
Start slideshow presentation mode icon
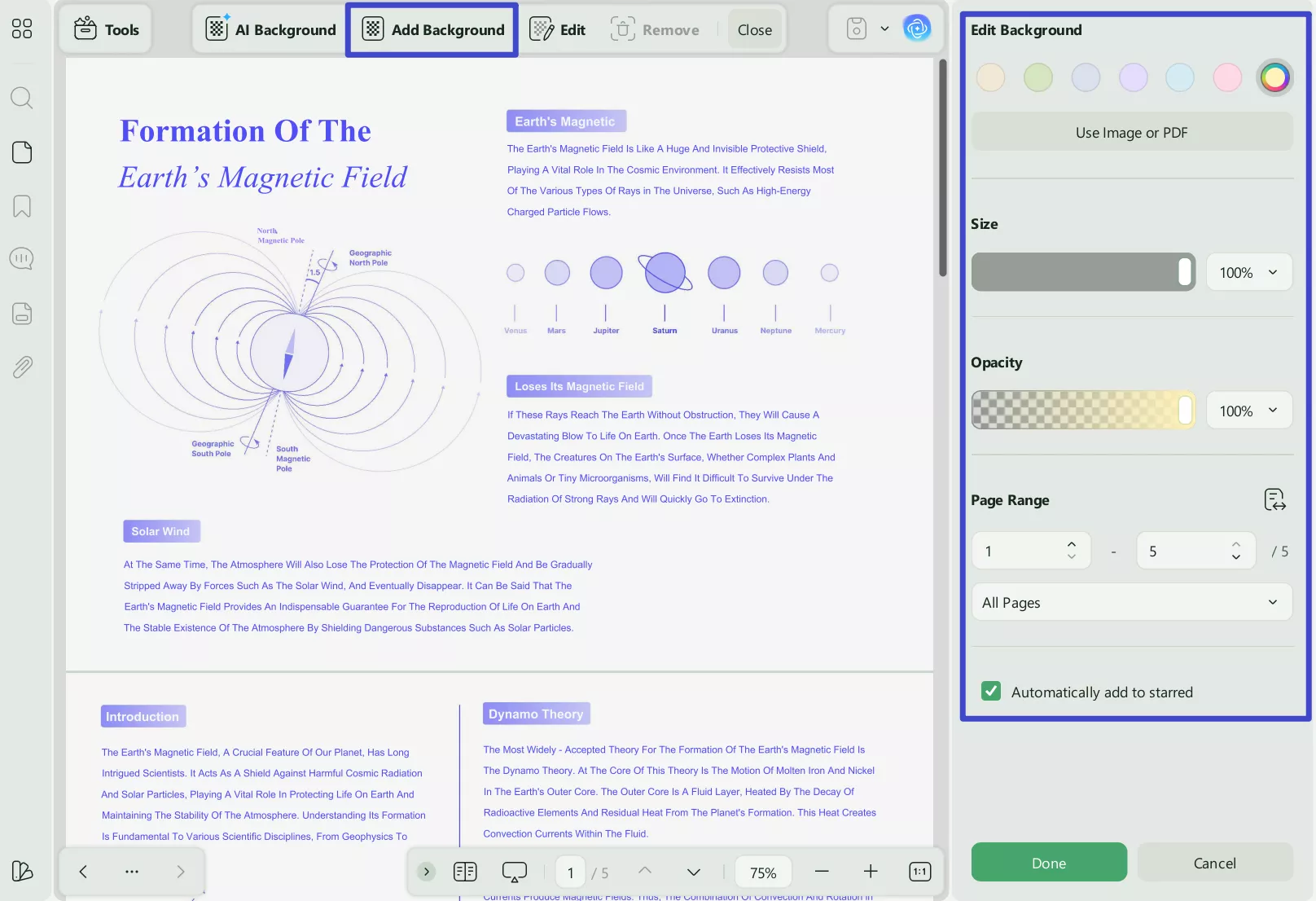click(515, 872)
